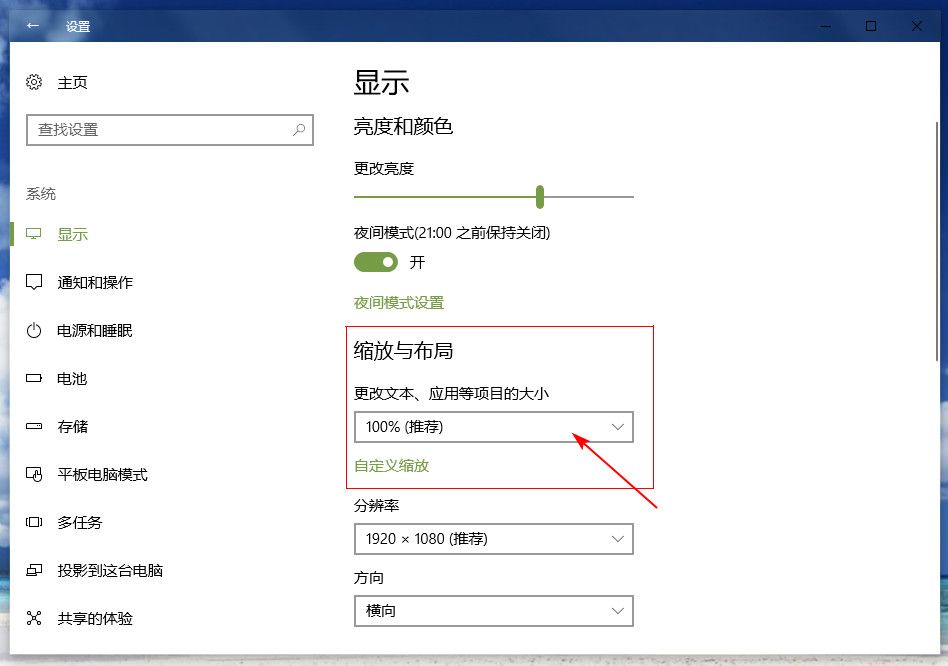Screen dimensions: 948x666
Task: Close the 设置 window
Action: (917, 26)
